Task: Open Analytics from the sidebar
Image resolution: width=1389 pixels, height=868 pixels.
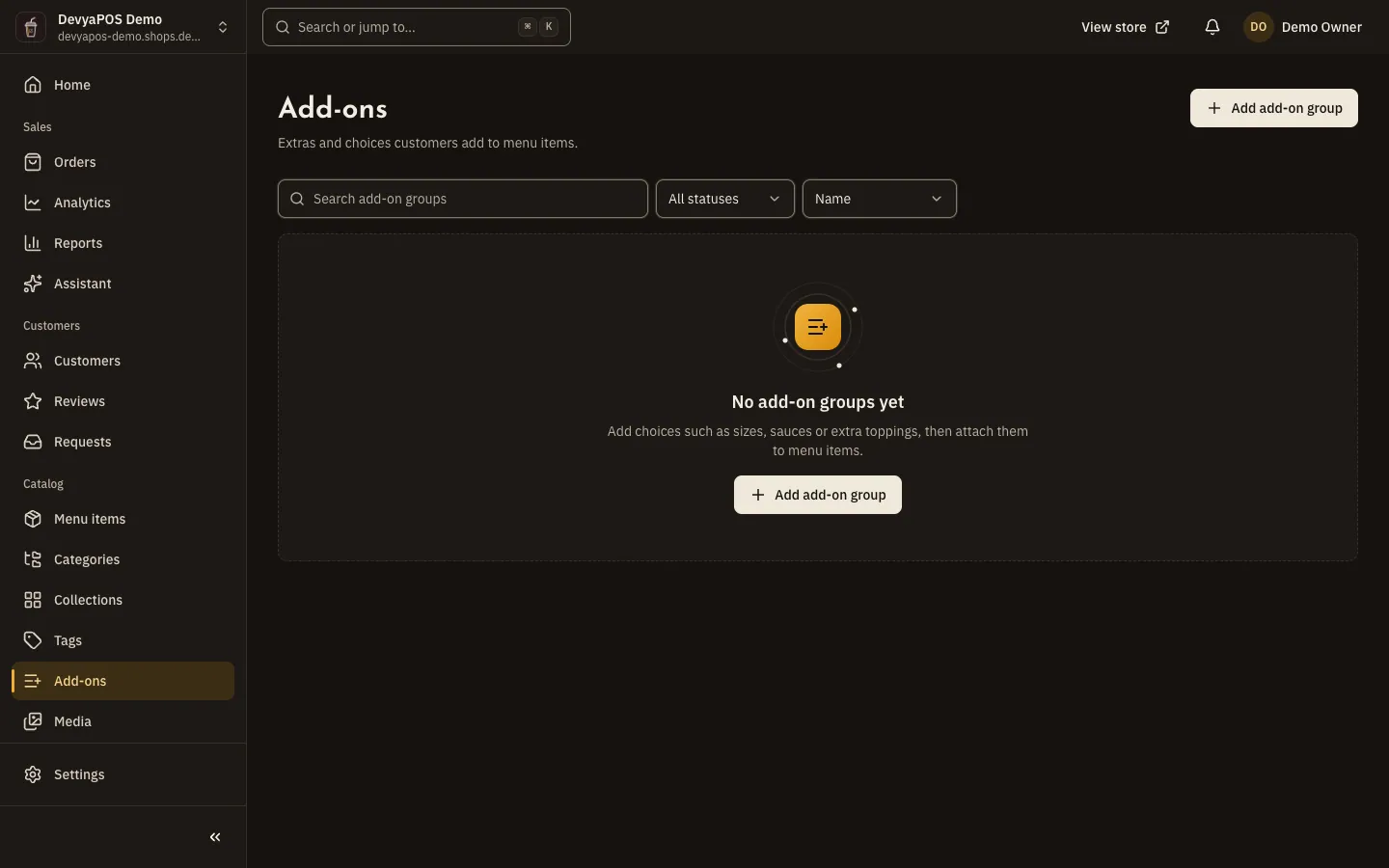Action: (123, 203)
